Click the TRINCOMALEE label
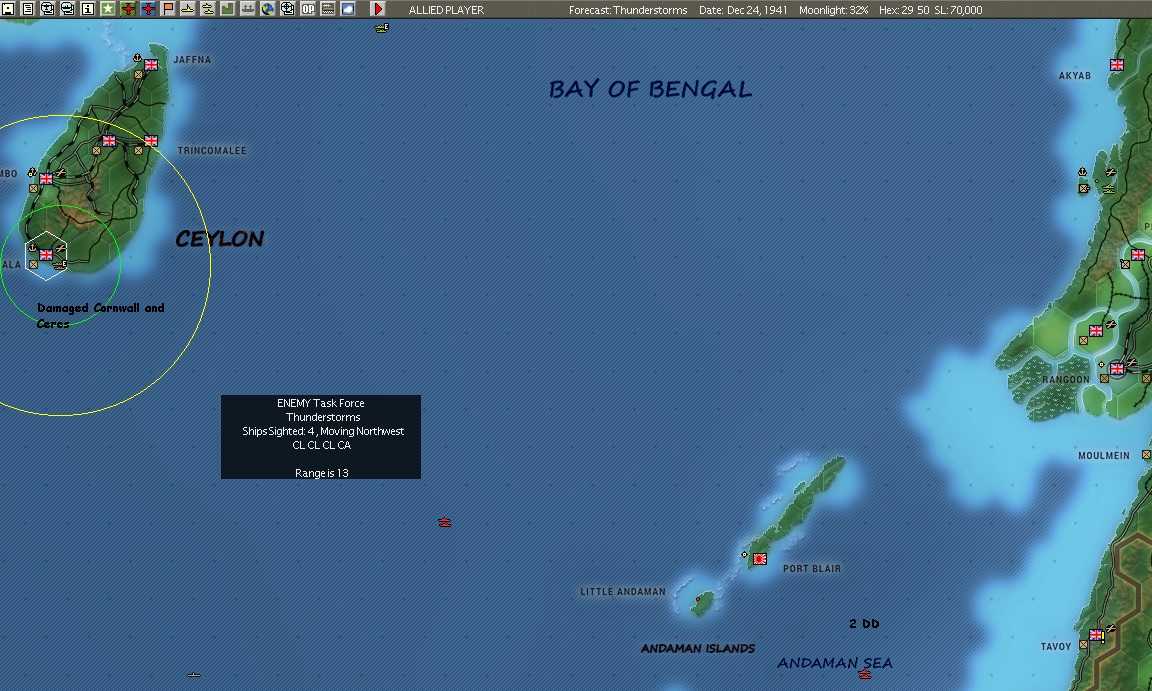 (x=212, y=151)
